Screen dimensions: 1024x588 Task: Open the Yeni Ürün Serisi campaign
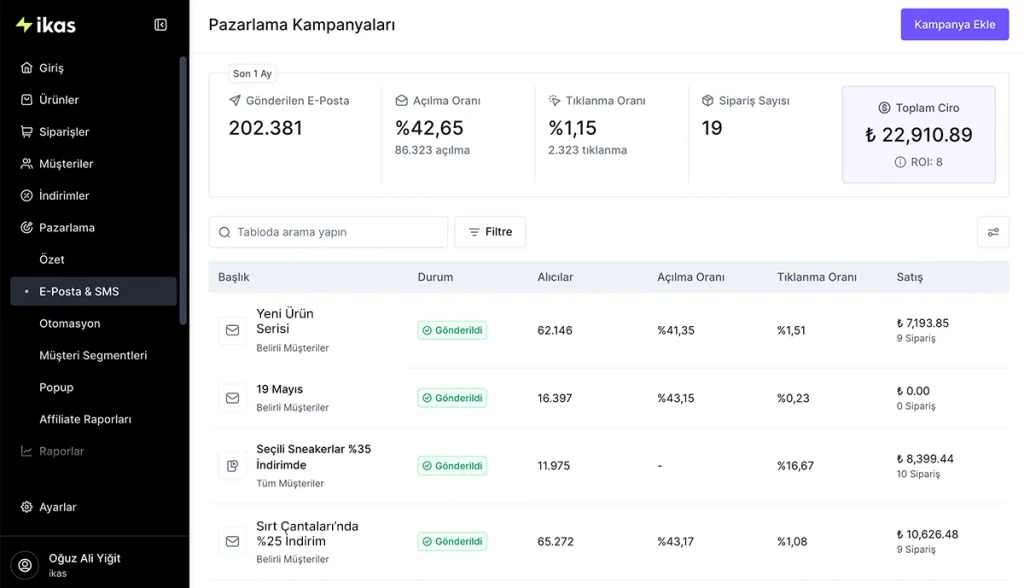284,321
